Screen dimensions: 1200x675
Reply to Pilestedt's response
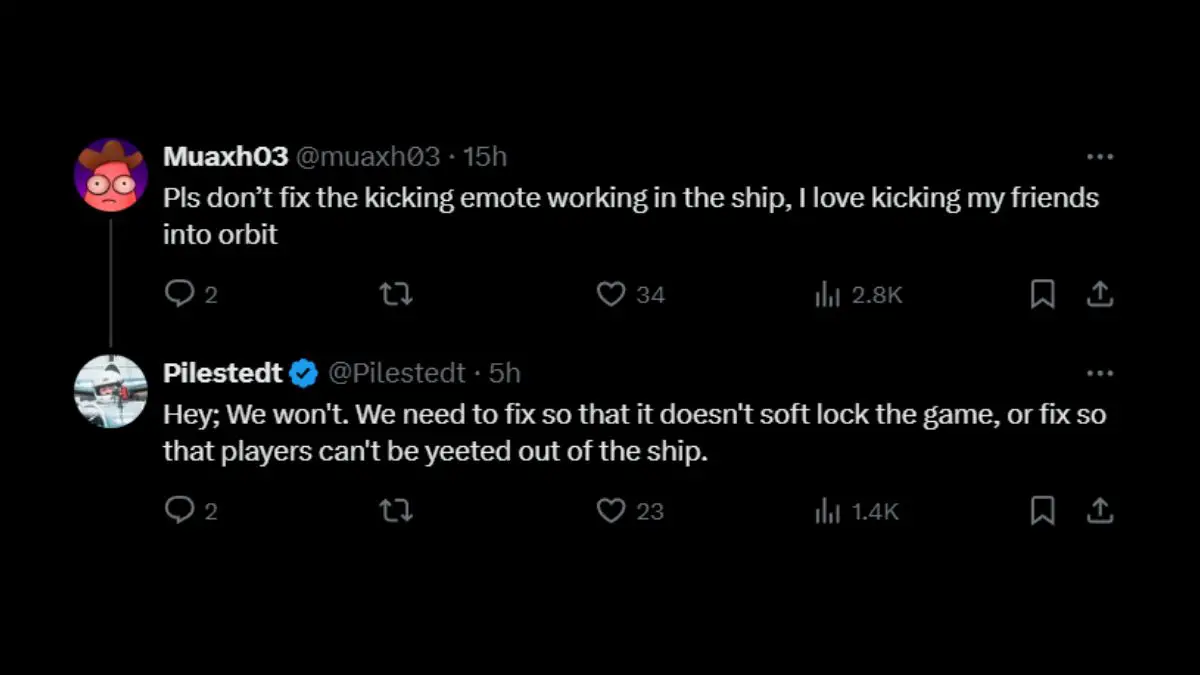tap(182, 511)
